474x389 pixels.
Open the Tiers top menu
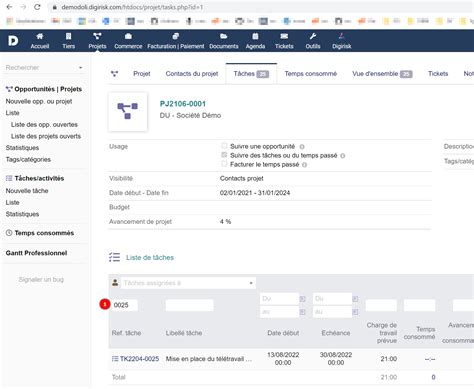coord(68,41)
